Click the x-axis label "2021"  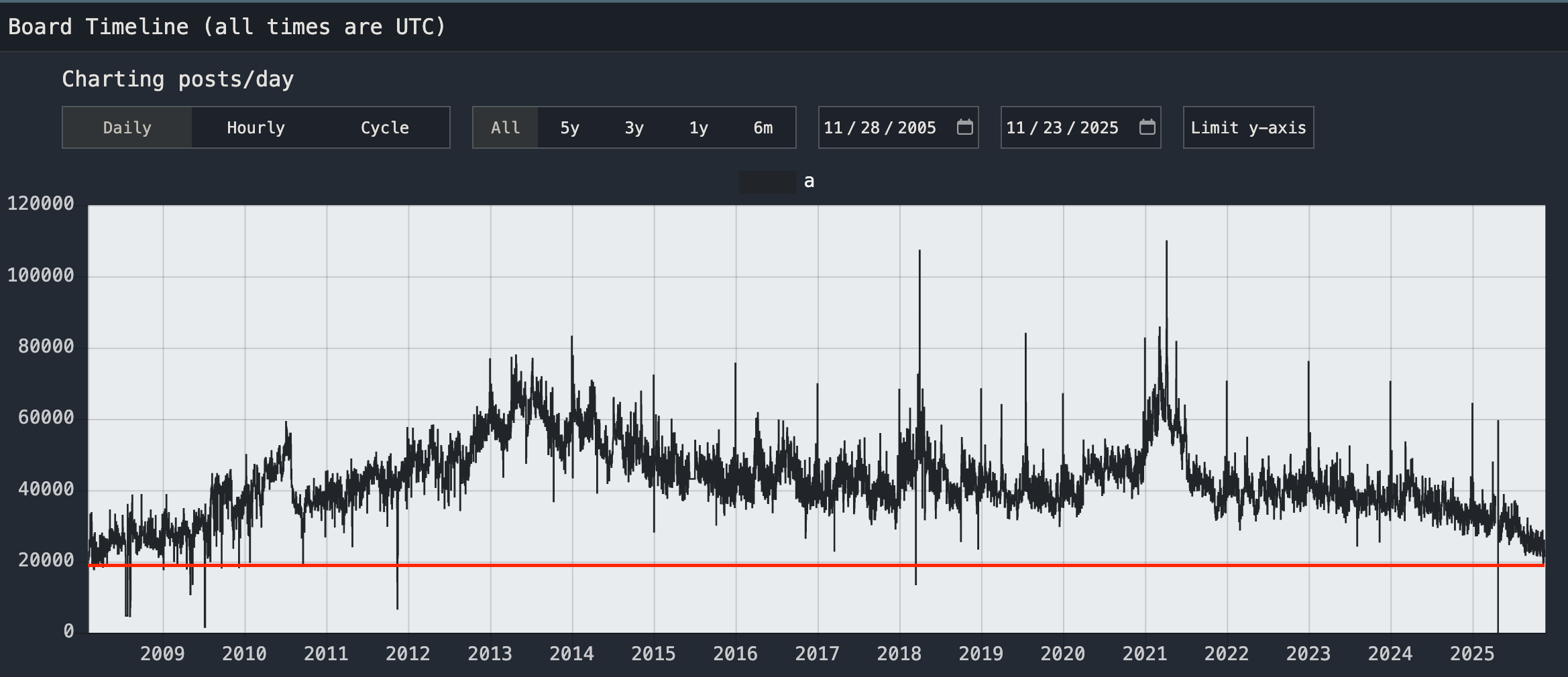[1145, 654]
